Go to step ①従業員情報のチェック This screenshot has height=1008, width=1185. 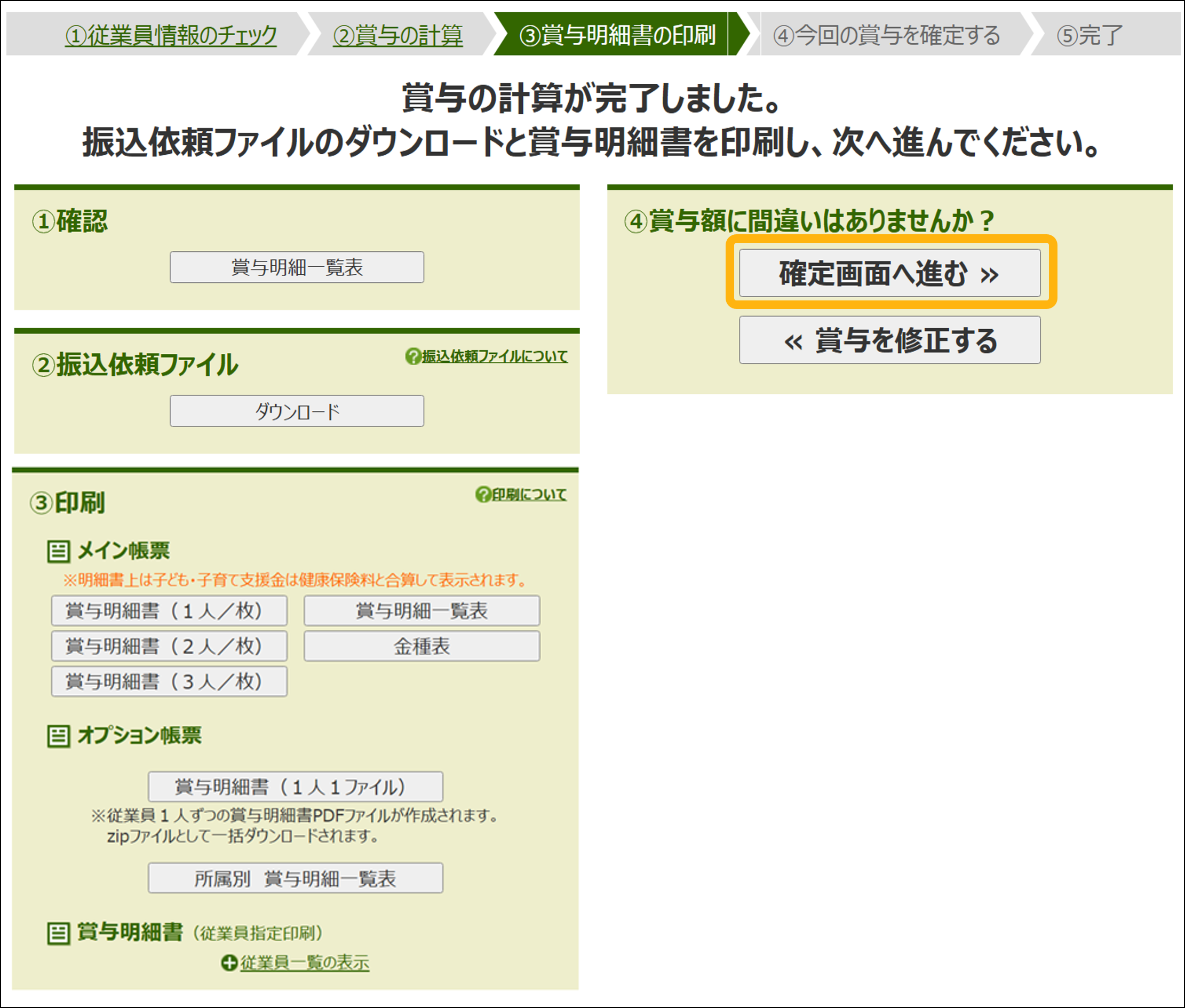point(171,35)
